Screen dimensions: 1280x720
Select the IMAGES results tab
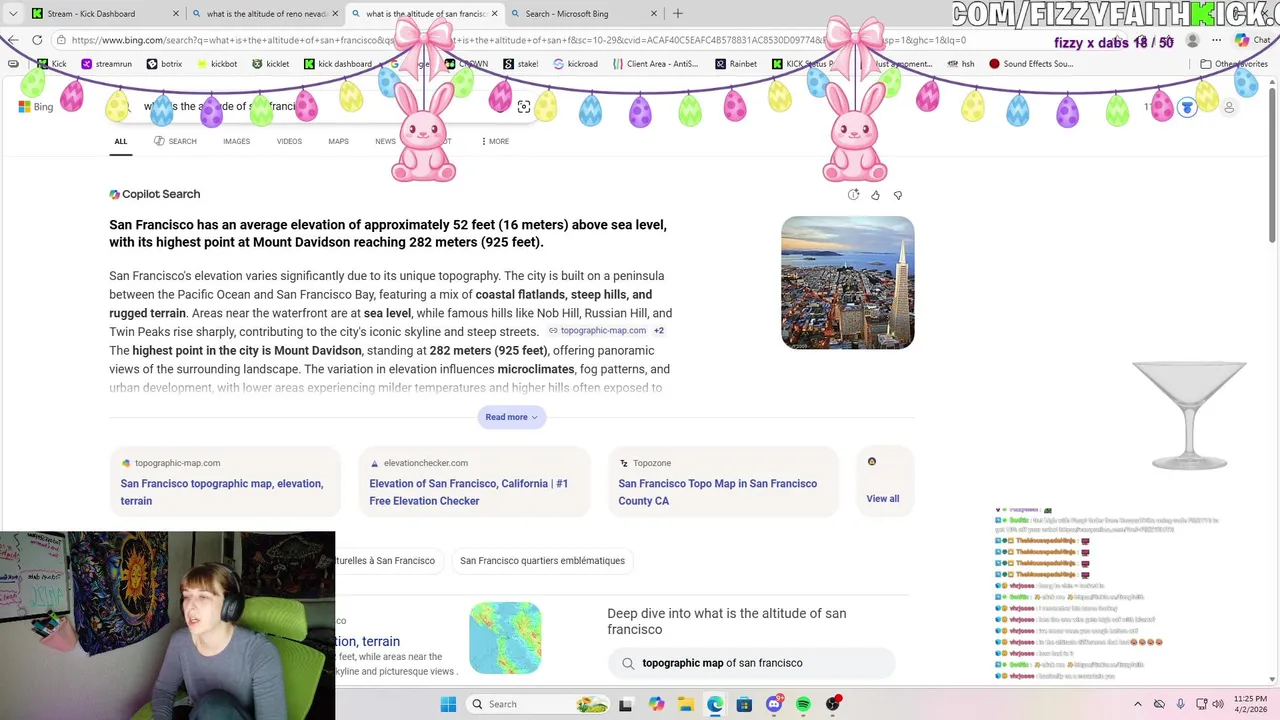coord(237,141)
